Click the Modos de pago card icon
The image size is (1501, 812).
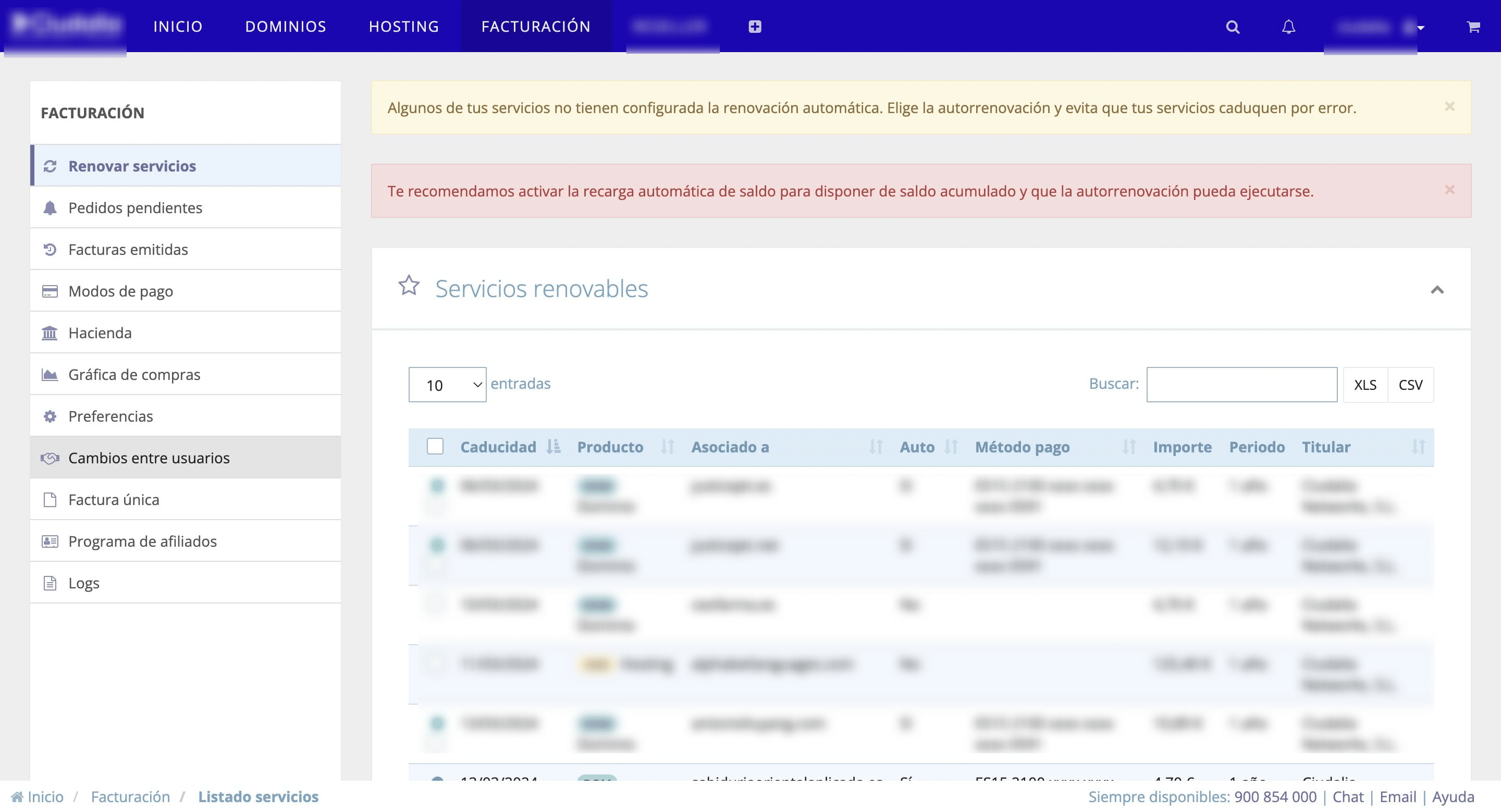(x=50, y=291)
